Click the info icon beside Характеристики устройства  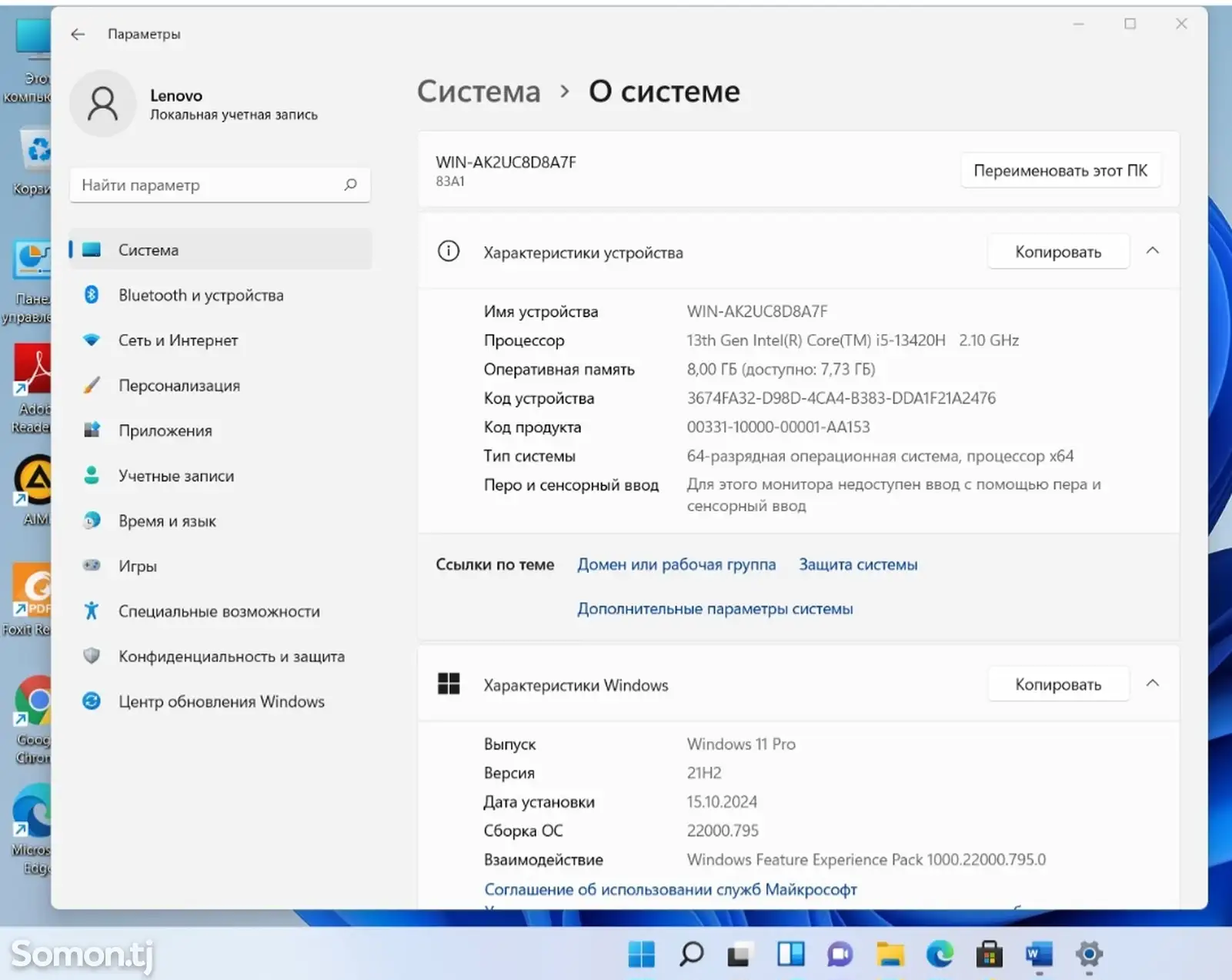point(449,251)
